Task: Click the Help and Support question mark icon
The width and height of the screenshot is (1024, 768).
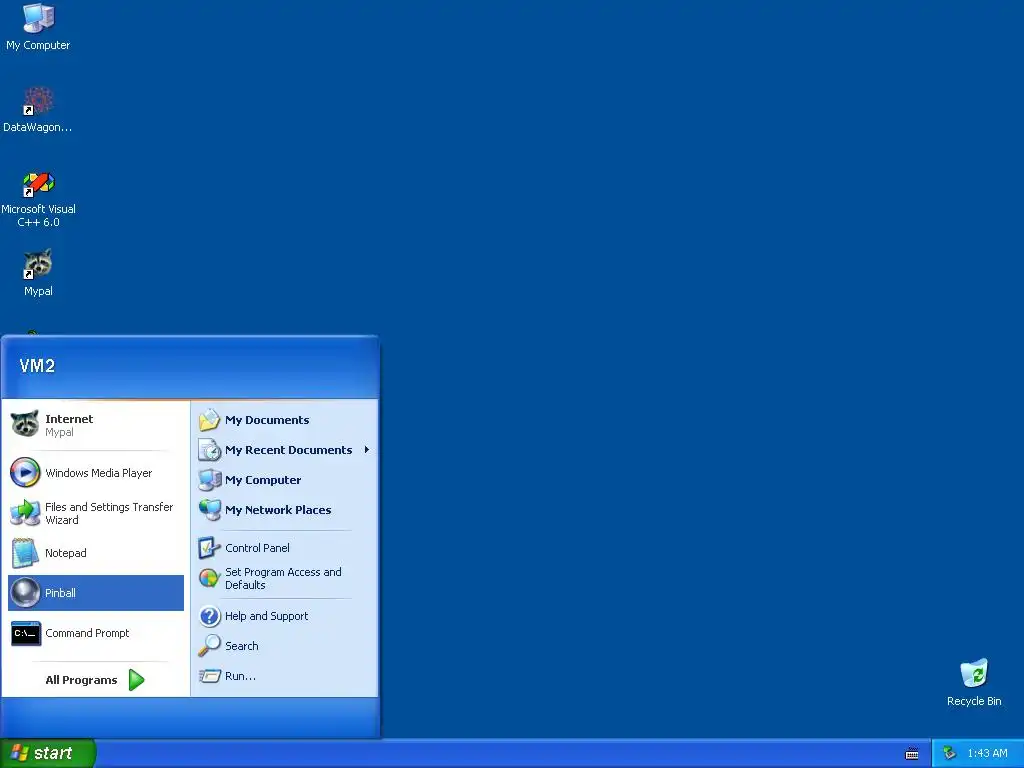Action: (x=210, y=616)
